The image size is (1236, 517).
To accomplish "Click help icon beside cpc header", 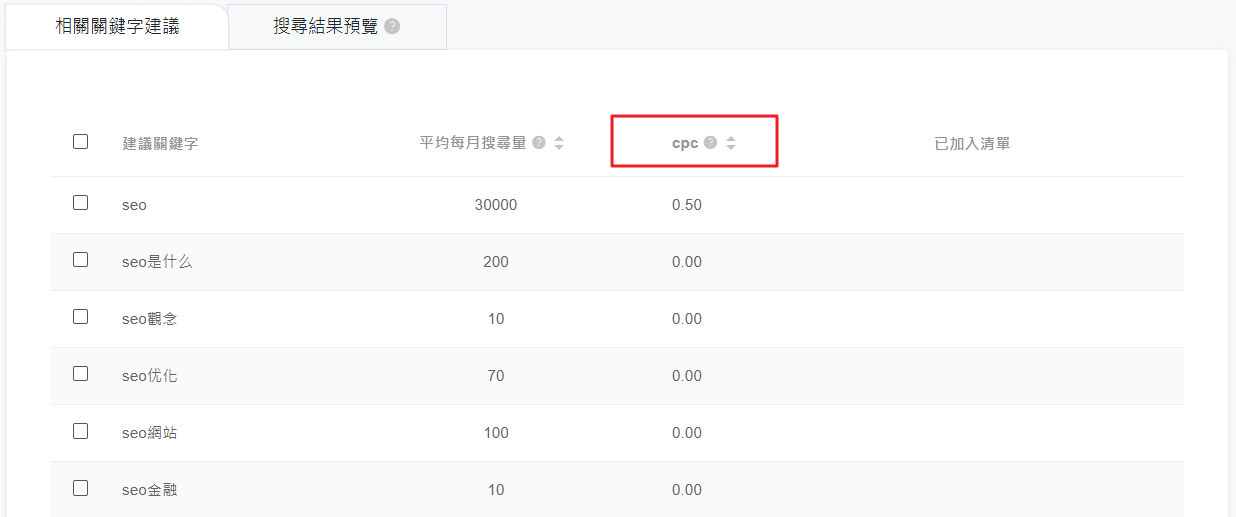I will coord(711,143).
